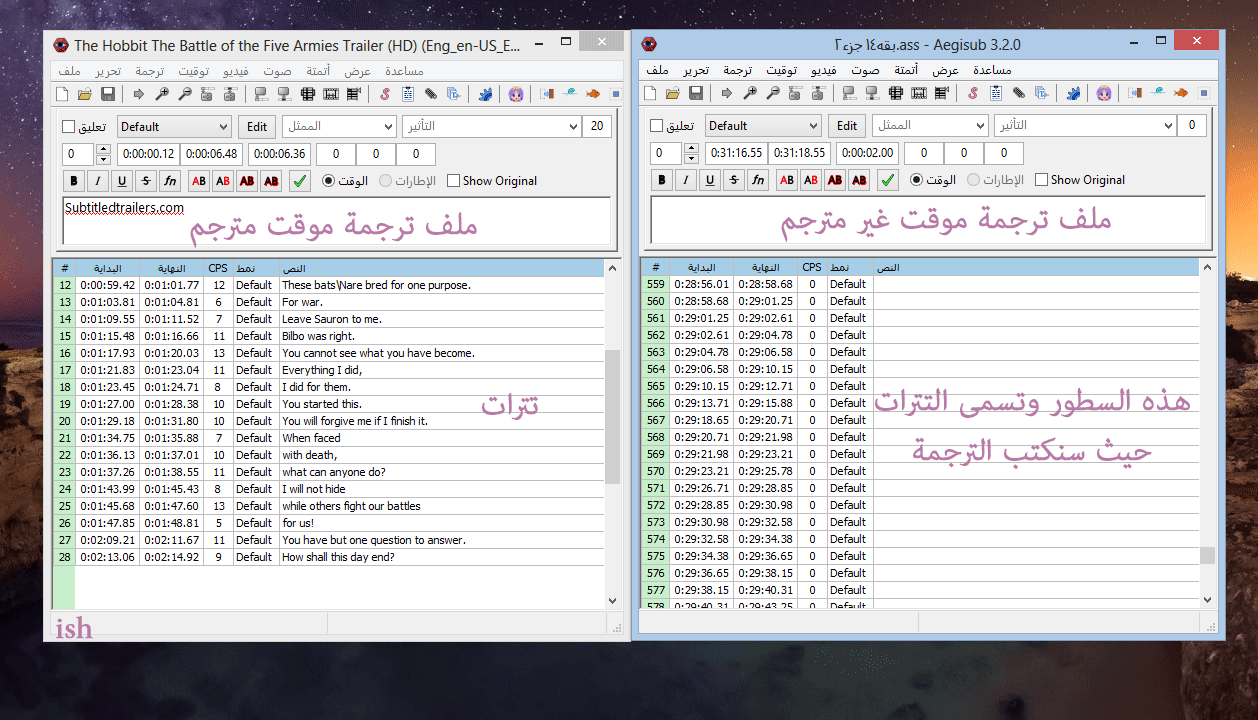Create new subtitles in Hobbit trailer window

[62, 94]
